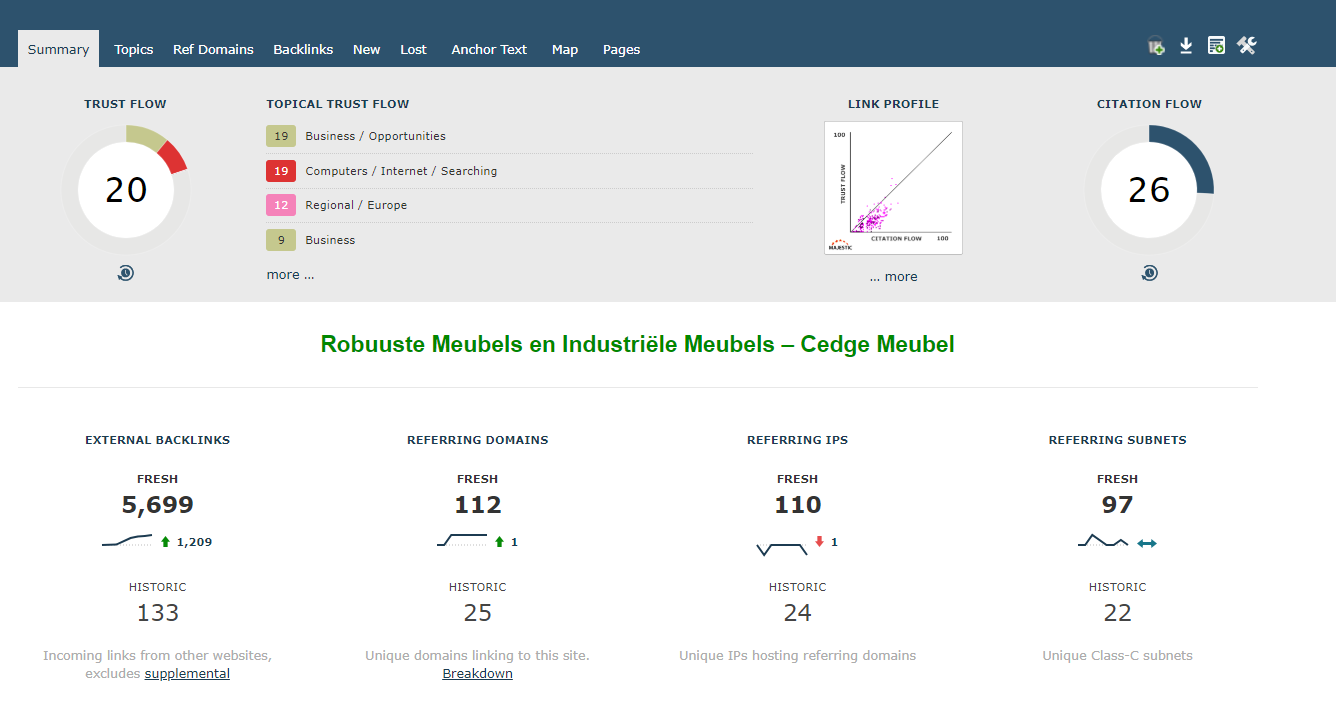Click the External Backlinks sparkline chart
The image size is (1336, 715).
pos(127,542)
